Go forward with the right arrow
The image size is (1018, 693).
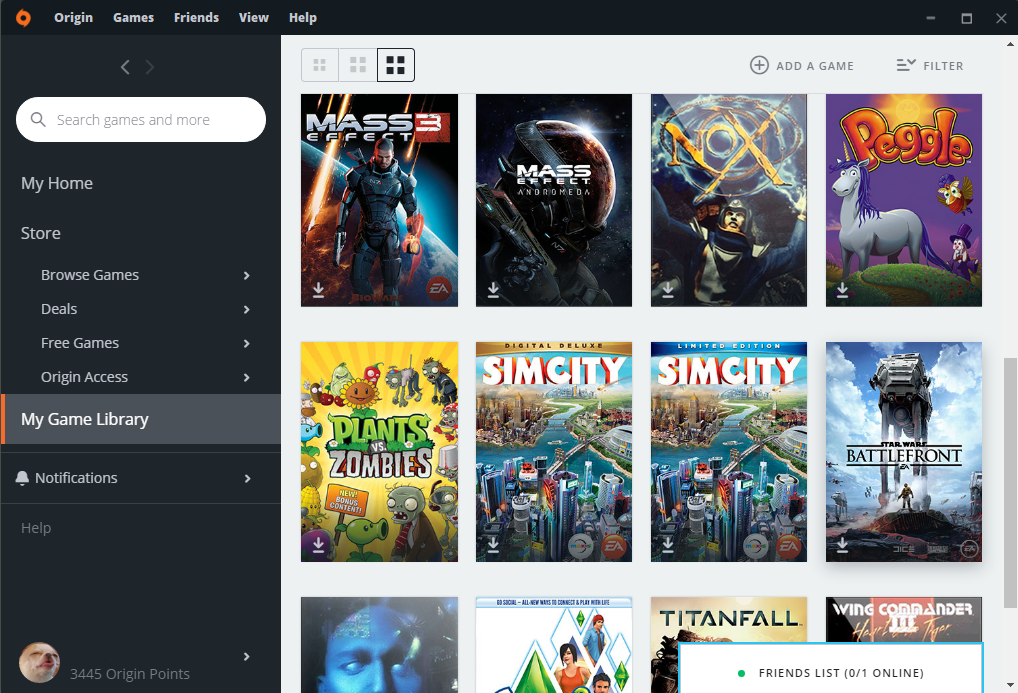point(150,67)
